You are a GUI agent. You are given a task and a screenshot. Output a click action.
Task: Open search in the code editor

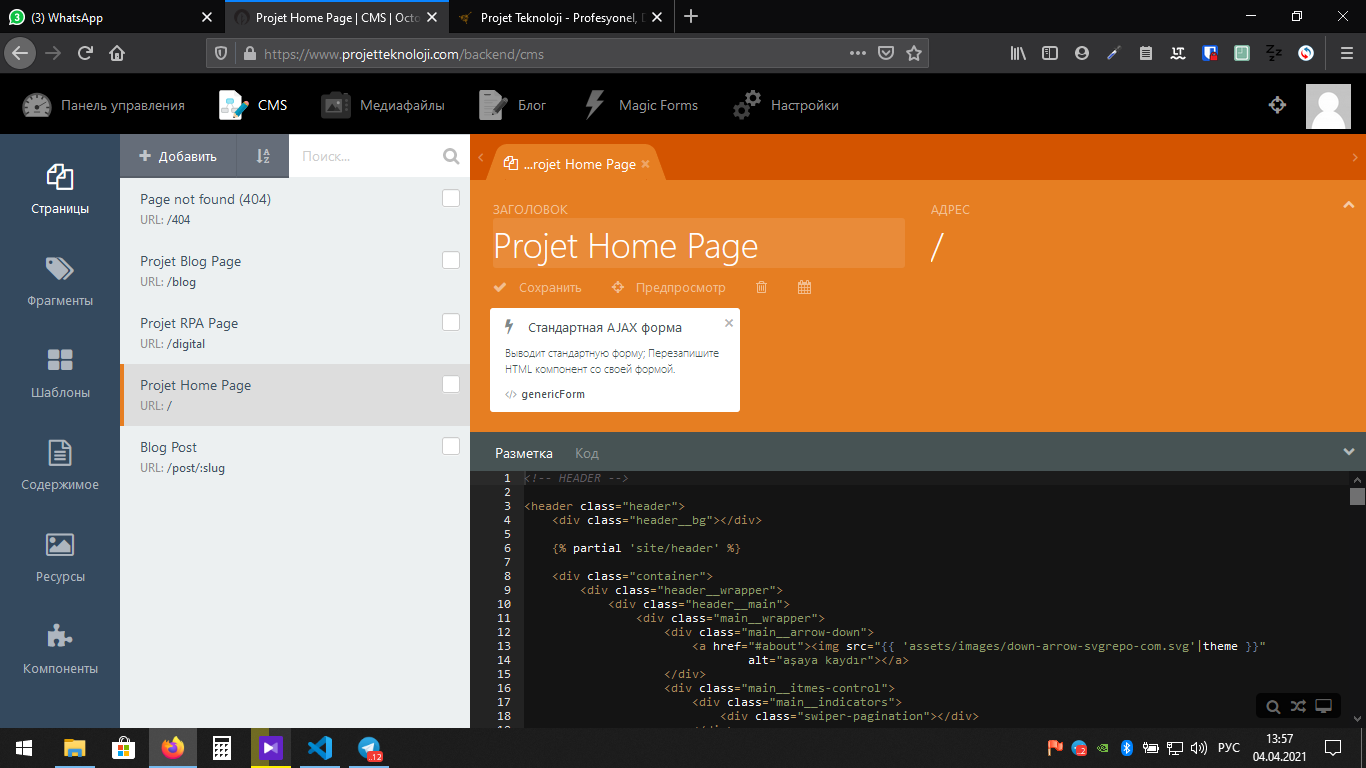pos(1273,707)
